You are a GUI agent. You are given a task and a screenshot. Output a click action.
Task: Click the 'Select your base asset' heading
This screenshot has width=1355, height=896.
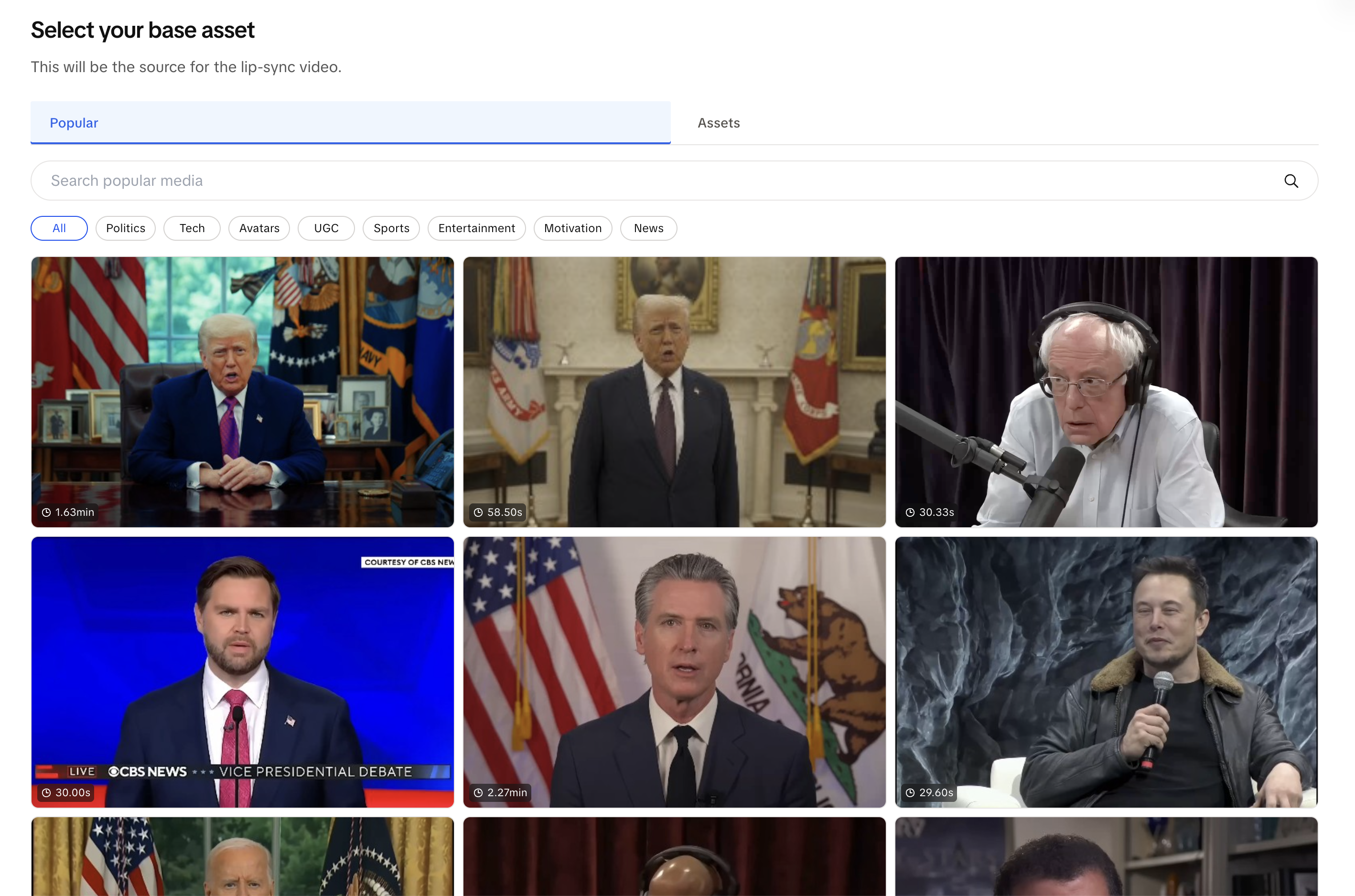tap(142, 30)
